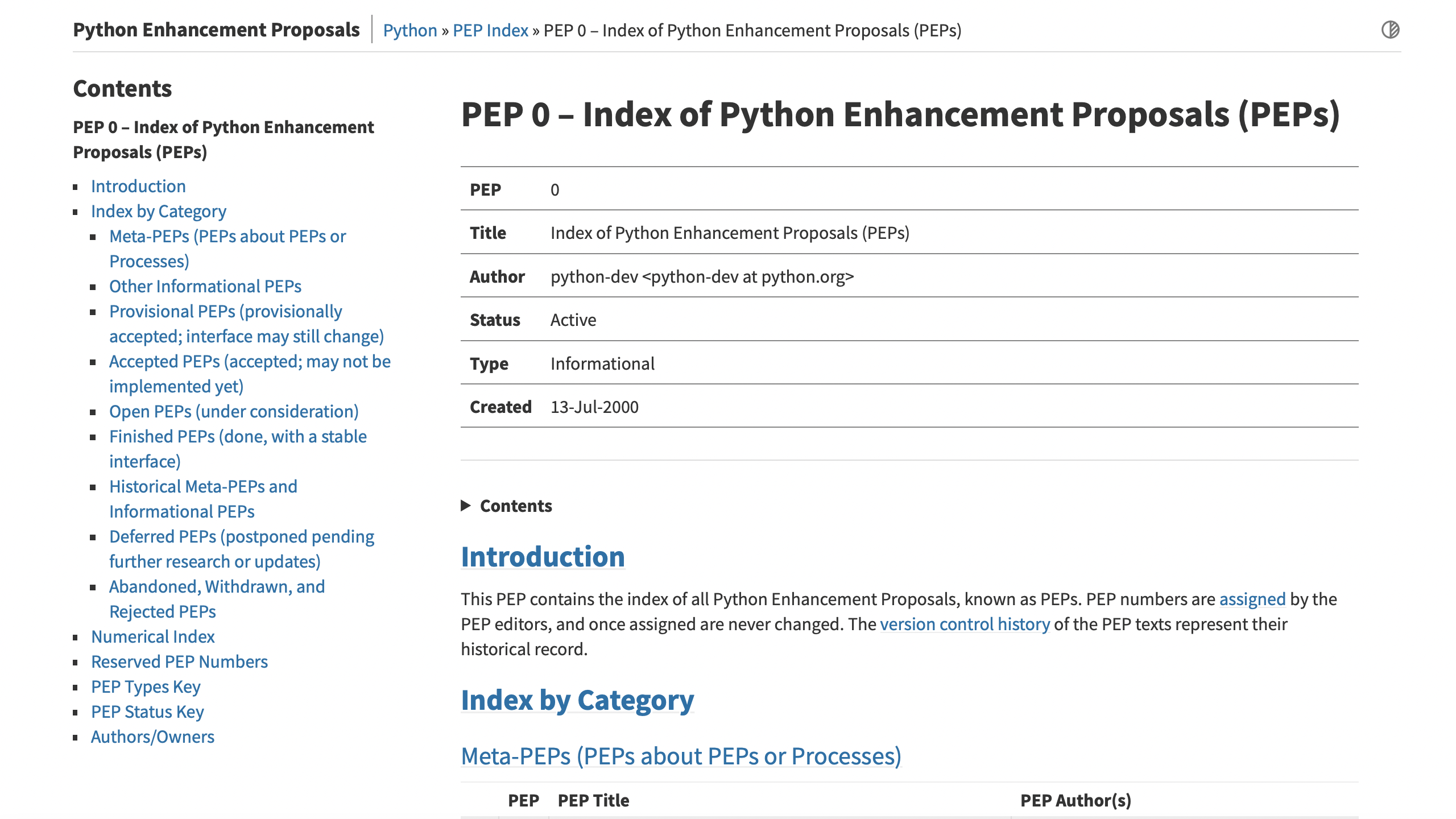Click the Introduction section heading link
Image resolution: width=1456 pixels, height=819 pixels.
[x=543, y=556]
